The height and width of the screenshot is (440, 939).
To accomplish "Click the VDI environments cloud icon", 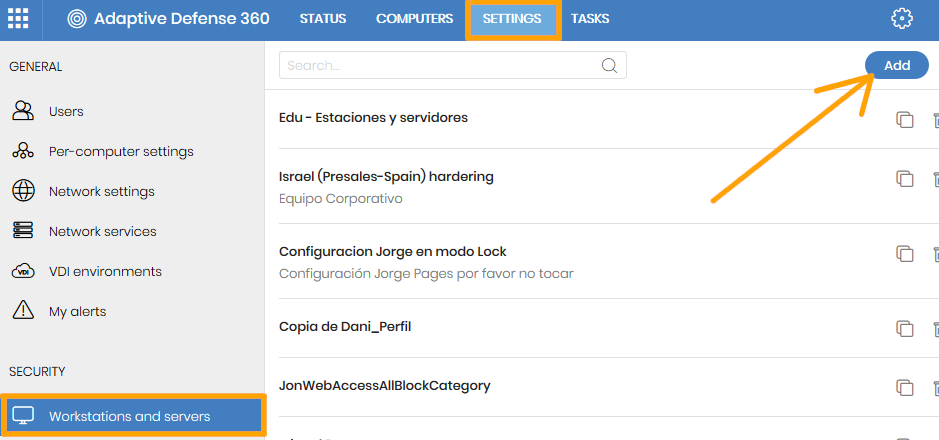I will coord(23,272).
